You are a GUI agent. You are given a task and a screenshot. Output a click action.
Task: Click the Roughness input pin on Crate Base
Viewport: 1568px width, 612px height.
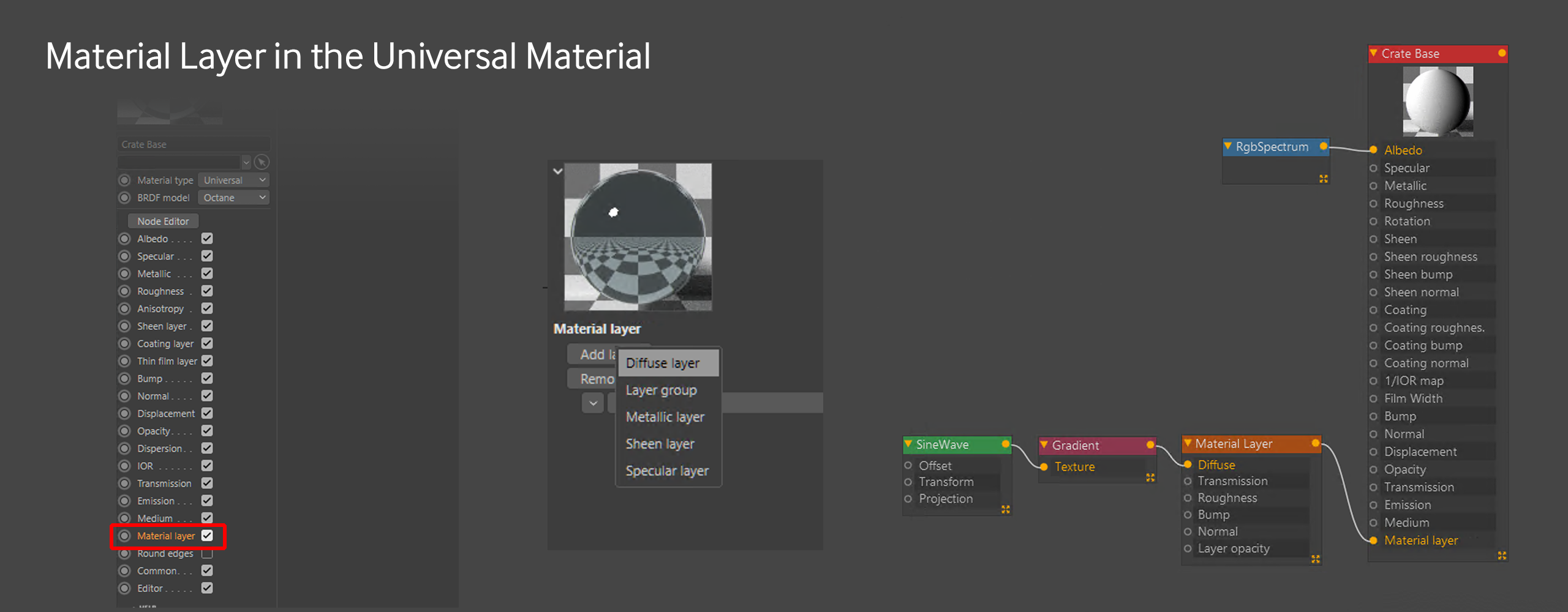pyautogui.click(x=1373, y=204)
